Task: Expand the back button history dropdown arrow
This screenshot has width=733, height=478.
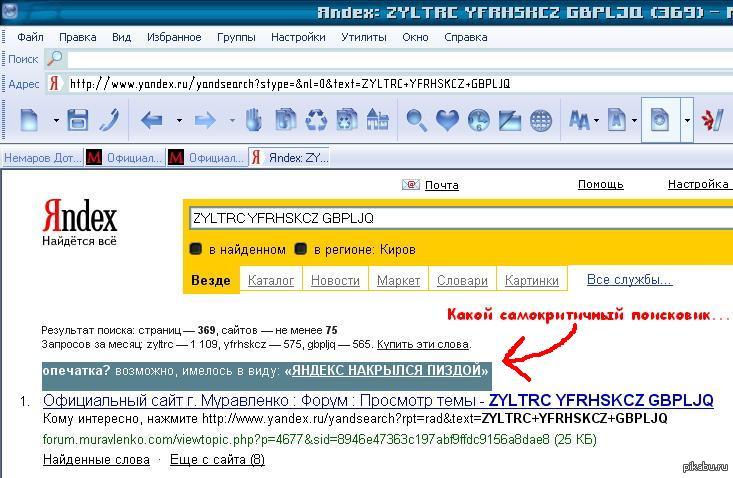Action: coord(179,121)
